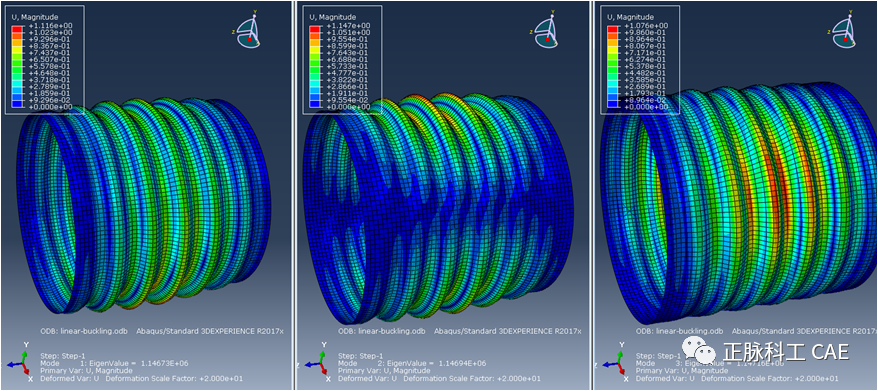The height and width of the screenshot is (391, 878).
Task: Click the 3D compass in middle viewport
Action: coord(547,30)
